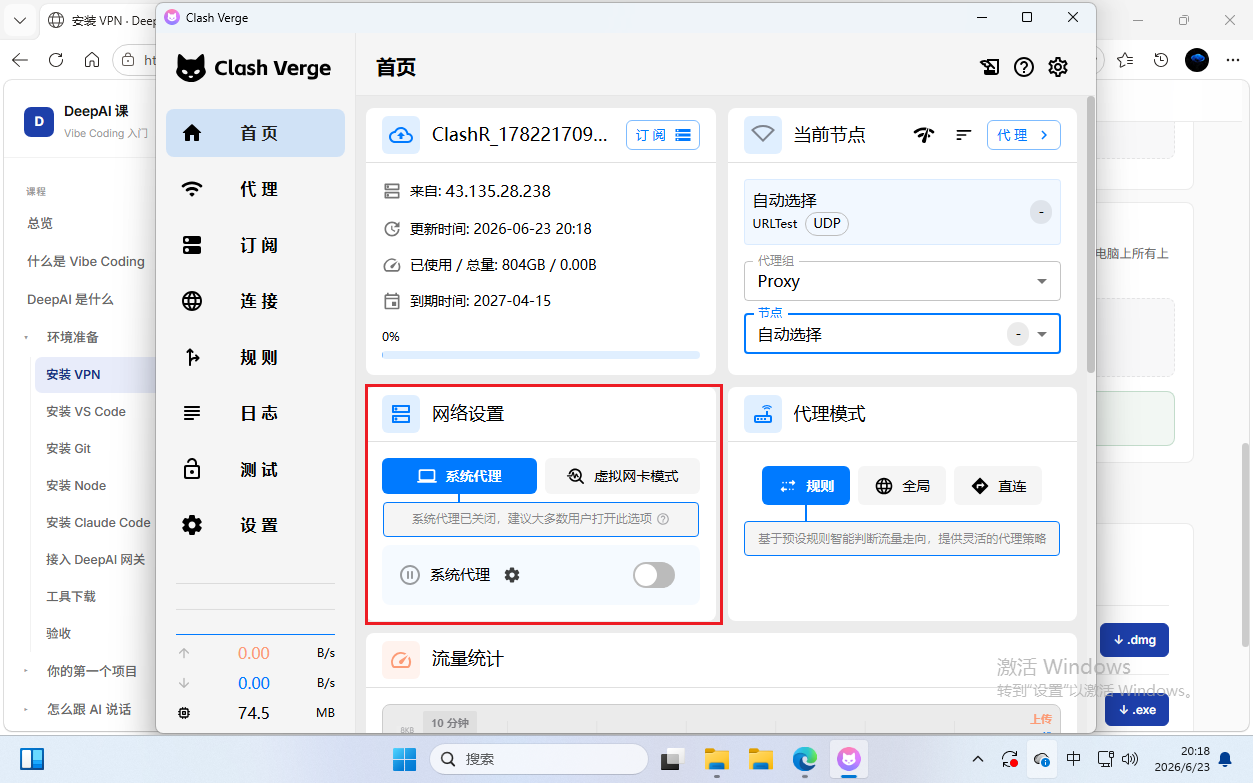Image resolution: width=1253 pixels, height=783 pixels.
Task: Click the 10 分钟 time range chip
Action: [x=450, y=722]
